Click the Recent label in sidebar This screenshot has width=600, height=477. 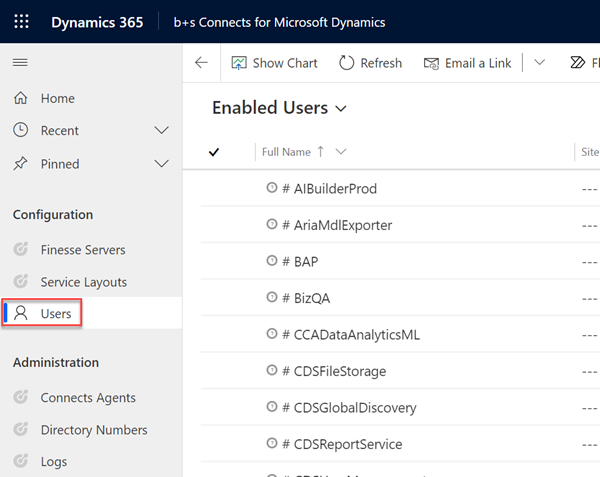[x=60, y=130]
